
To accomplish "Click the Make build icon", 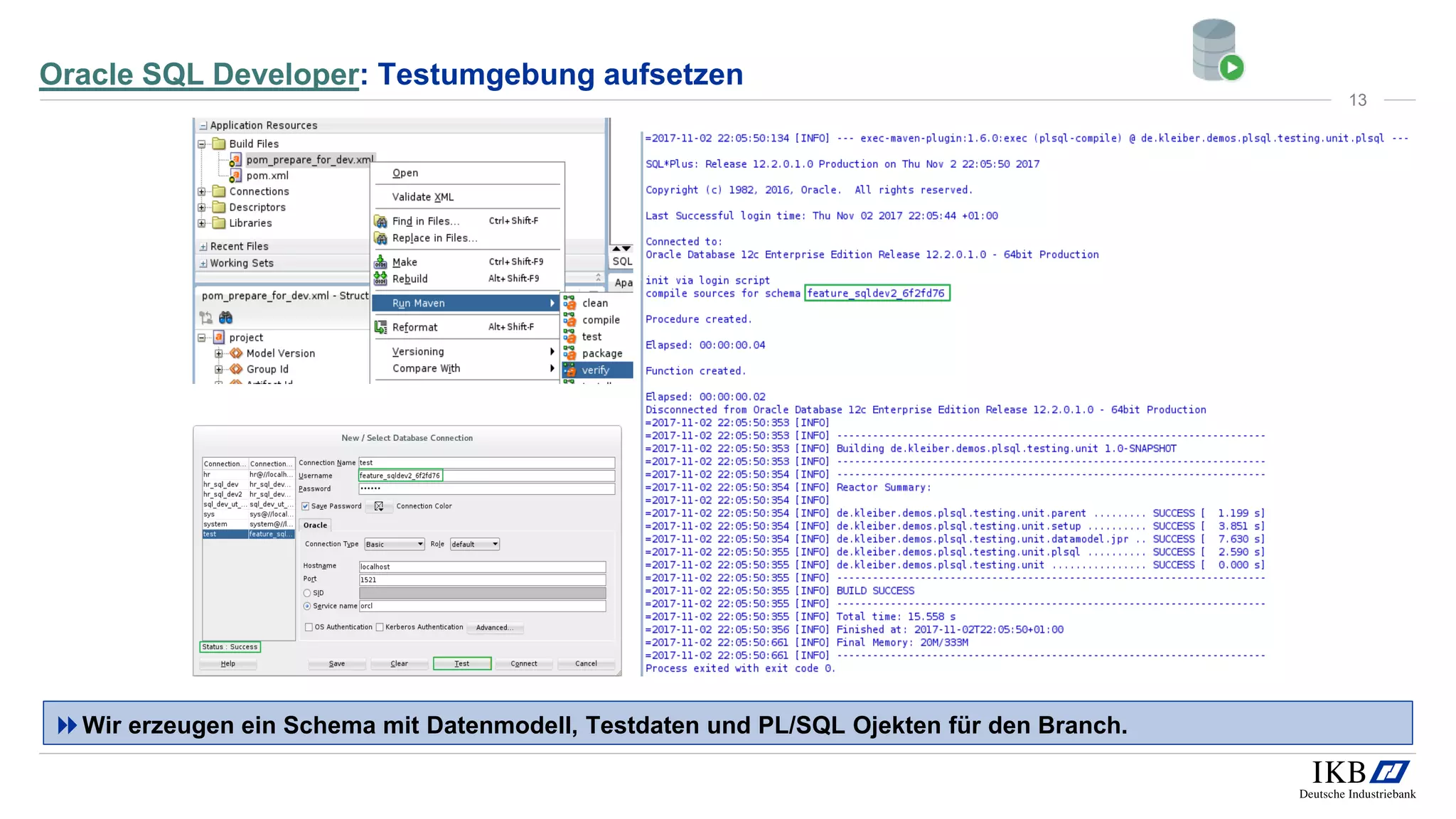I will tap(381, 262).
